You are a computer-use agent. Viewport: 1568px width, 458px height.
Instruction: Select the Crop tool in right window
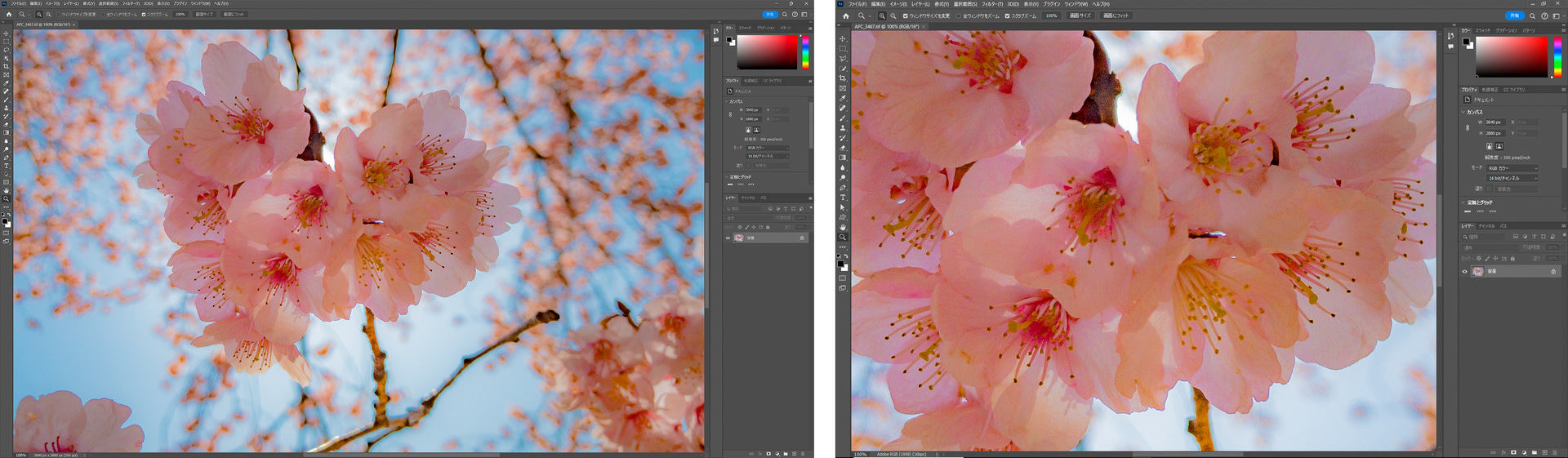tap(842, 78)
